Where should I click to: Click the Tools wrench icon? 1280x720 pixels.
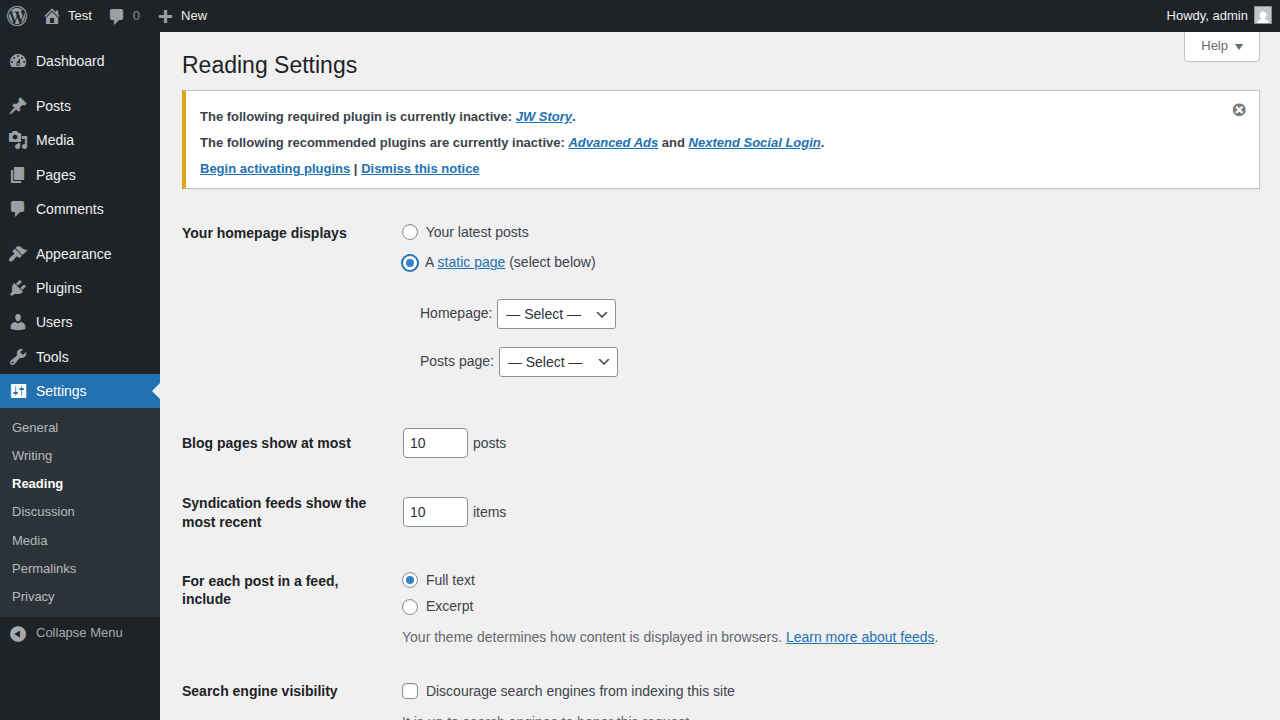[x=18, y=357]
